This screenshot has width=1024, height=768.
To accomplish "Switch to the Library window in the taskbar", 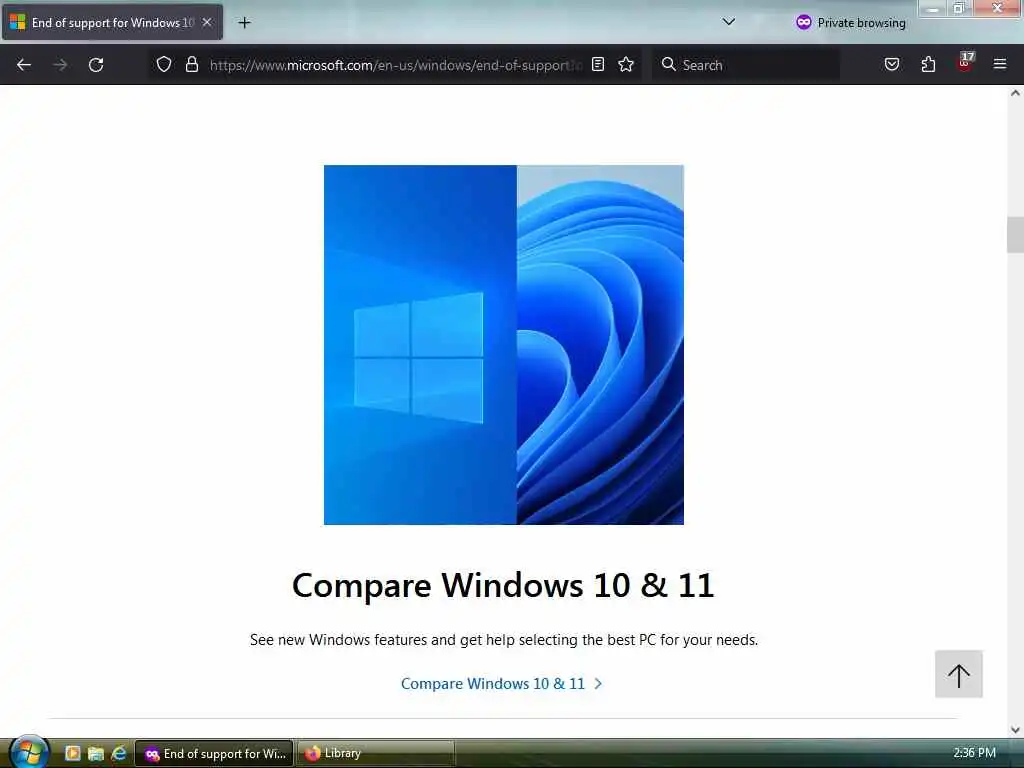I will (376, 754).
